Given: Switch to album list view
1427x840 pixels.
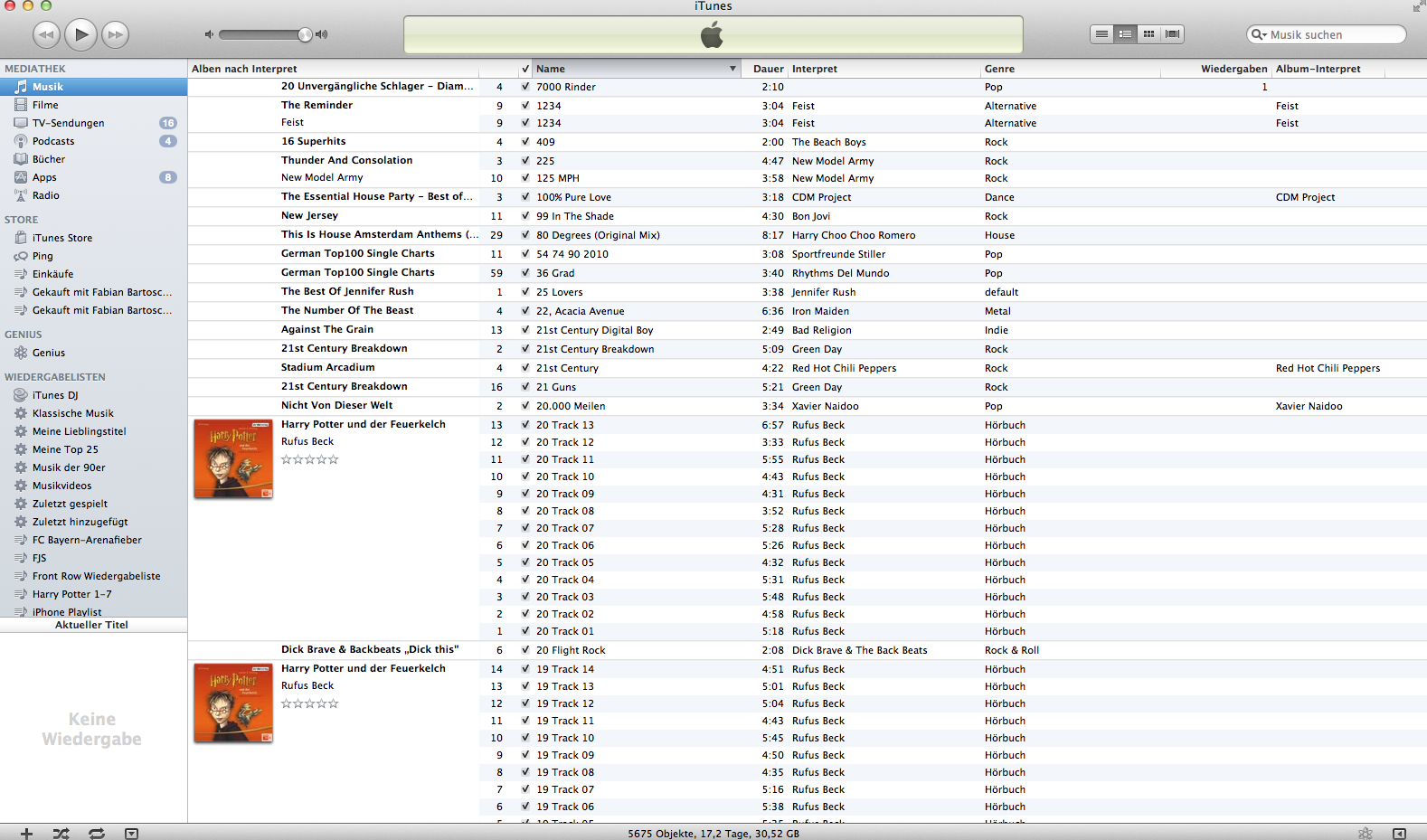Looking at the screenshot, I should pos(1125,34).
